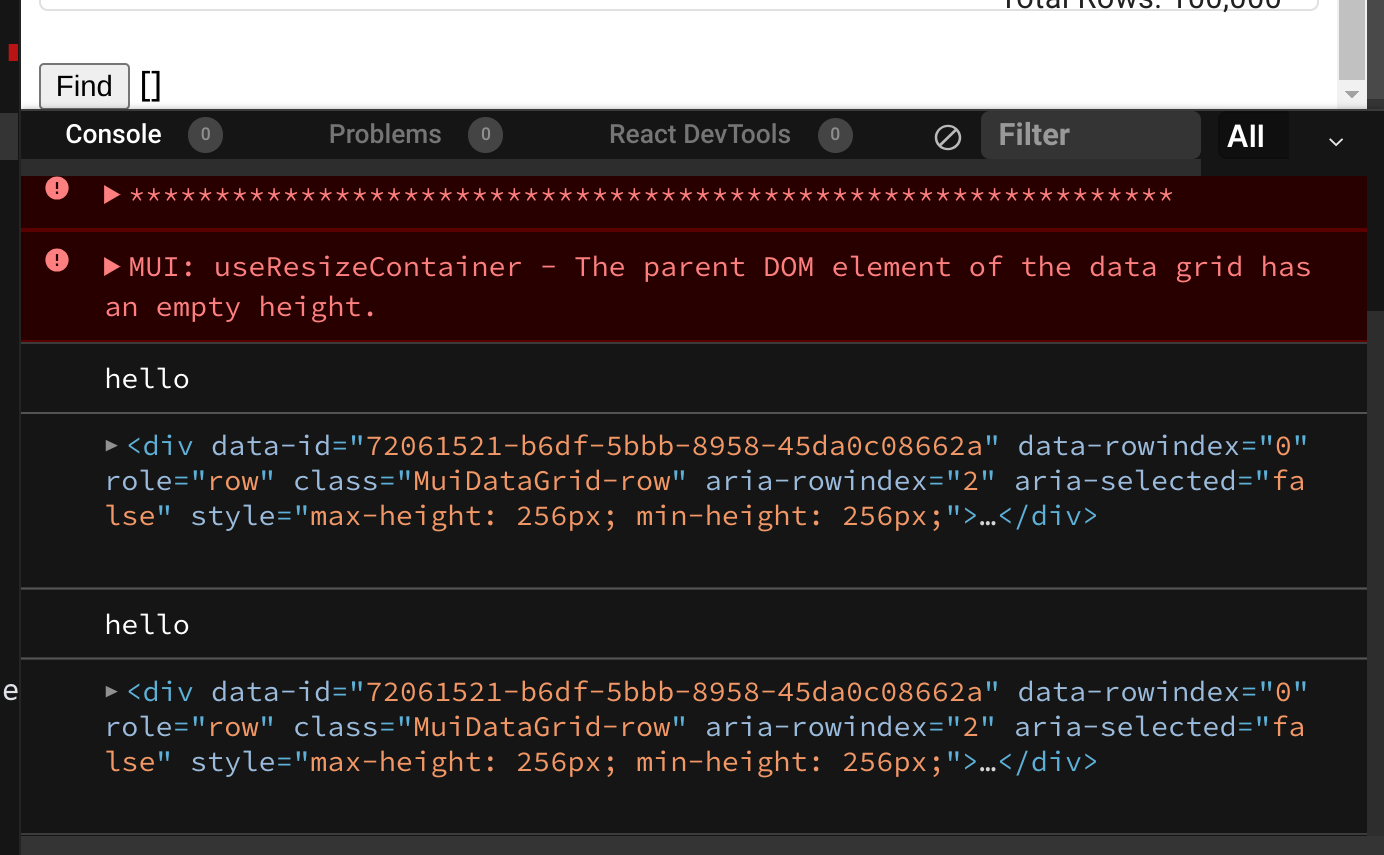1384x855 pixels.
Task: Click the chevron next to All
Action: 1336,141
